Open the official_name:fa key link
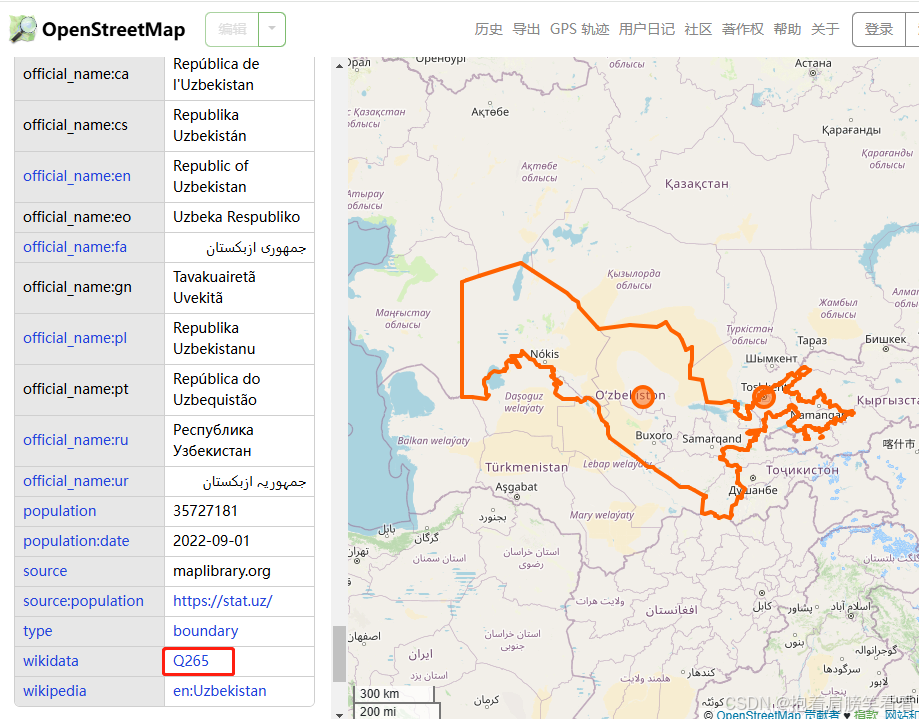The image size is (919, 719). click(74, 247)
